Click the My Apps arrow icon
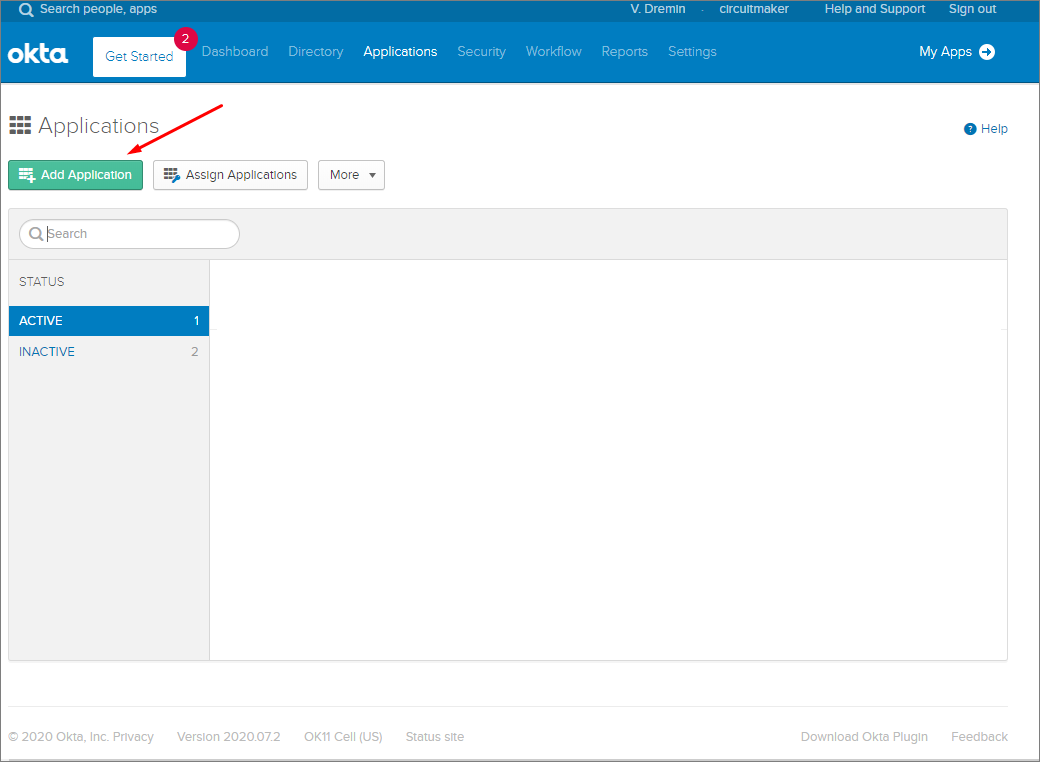1040x762 pixels. [987, 52]
